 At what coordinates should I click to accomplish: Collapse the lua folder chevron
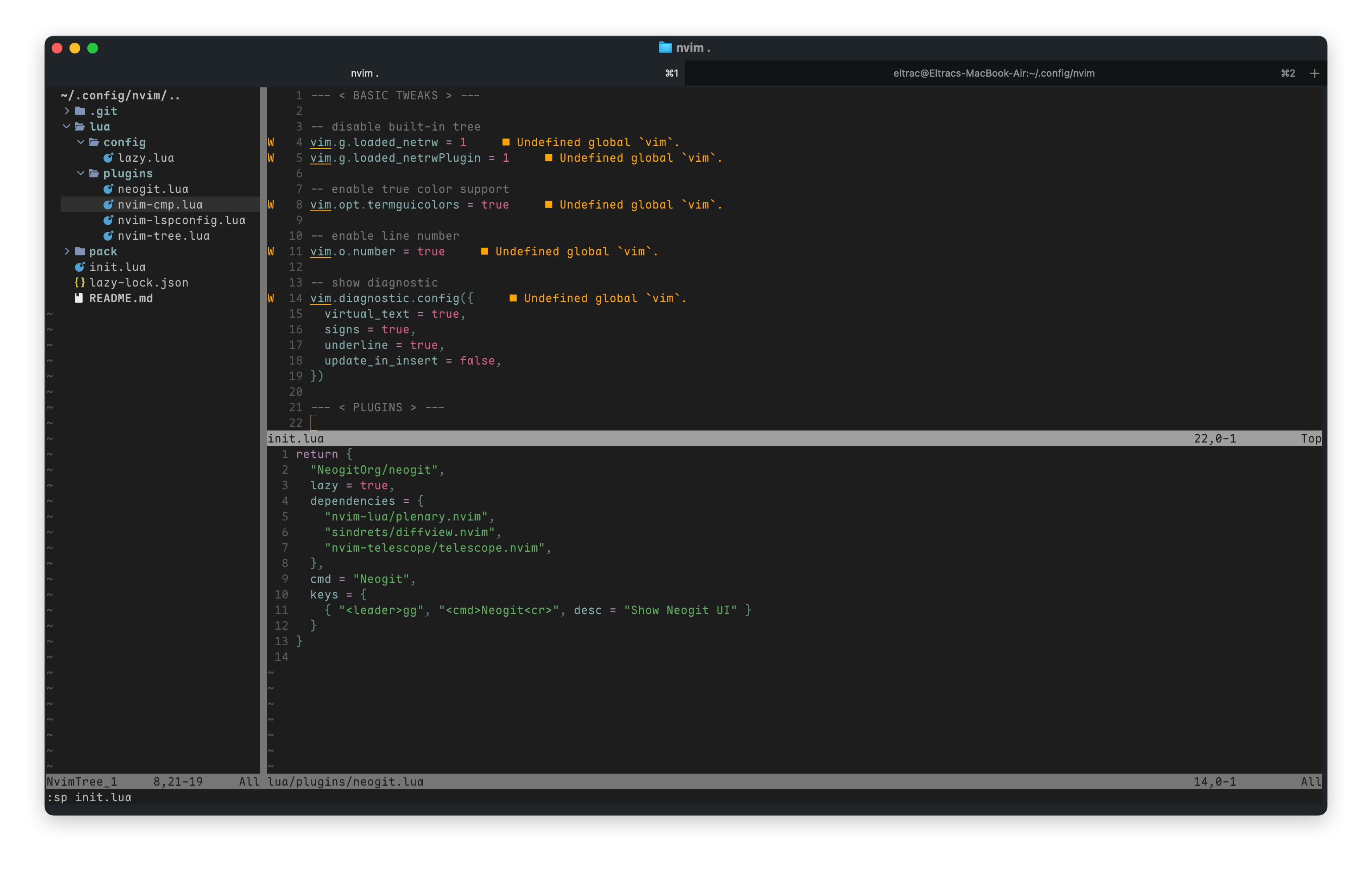(x=67, y=127)
